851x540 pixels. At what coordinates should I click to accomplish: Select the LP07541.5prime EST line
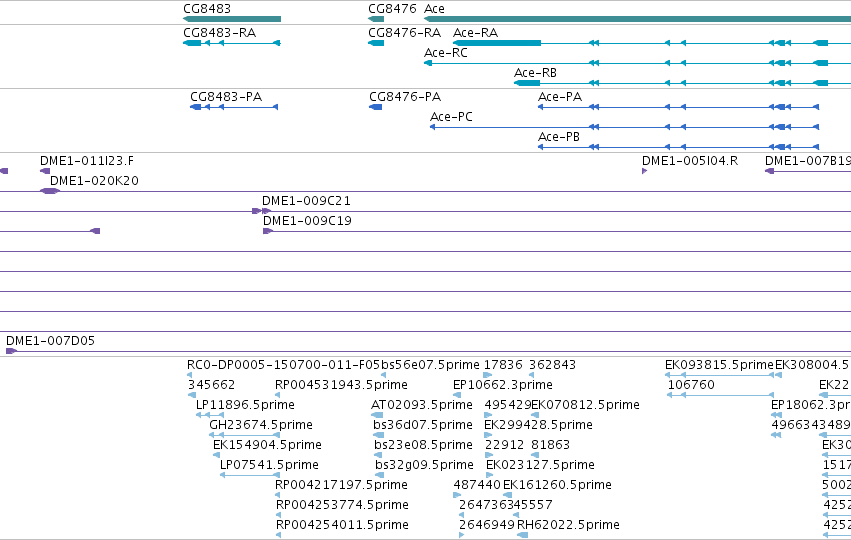pos(250,475)
